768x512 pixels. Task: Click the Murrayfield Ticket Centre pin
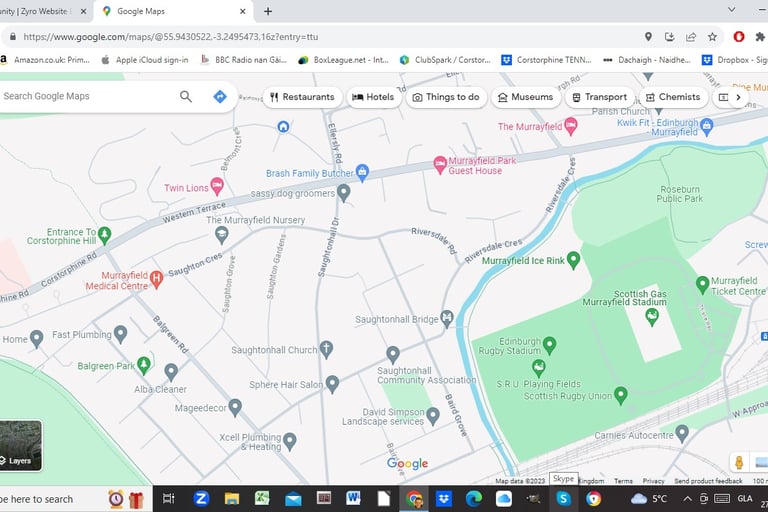tap(703, 285)
